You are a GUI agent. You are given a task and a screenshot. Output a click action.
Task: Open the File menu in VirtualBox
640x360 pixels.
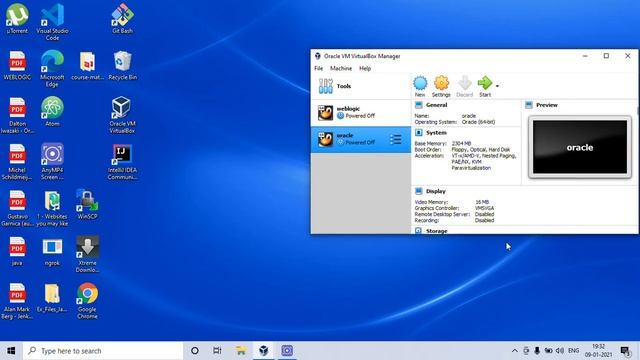319,69
